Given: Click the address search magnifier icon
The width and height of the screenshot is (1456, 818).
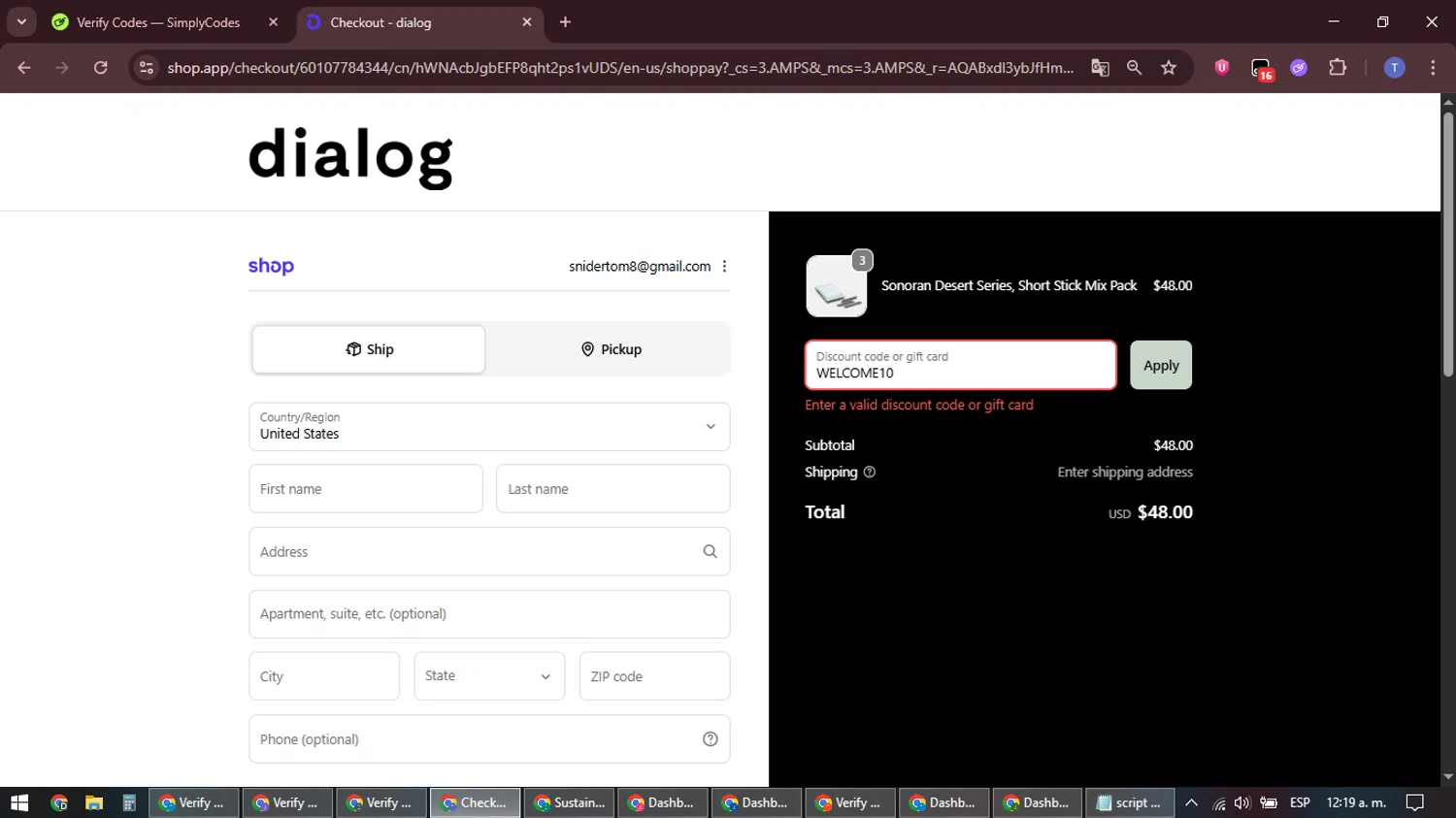Looking at the screenshot, I should (711, 551).
